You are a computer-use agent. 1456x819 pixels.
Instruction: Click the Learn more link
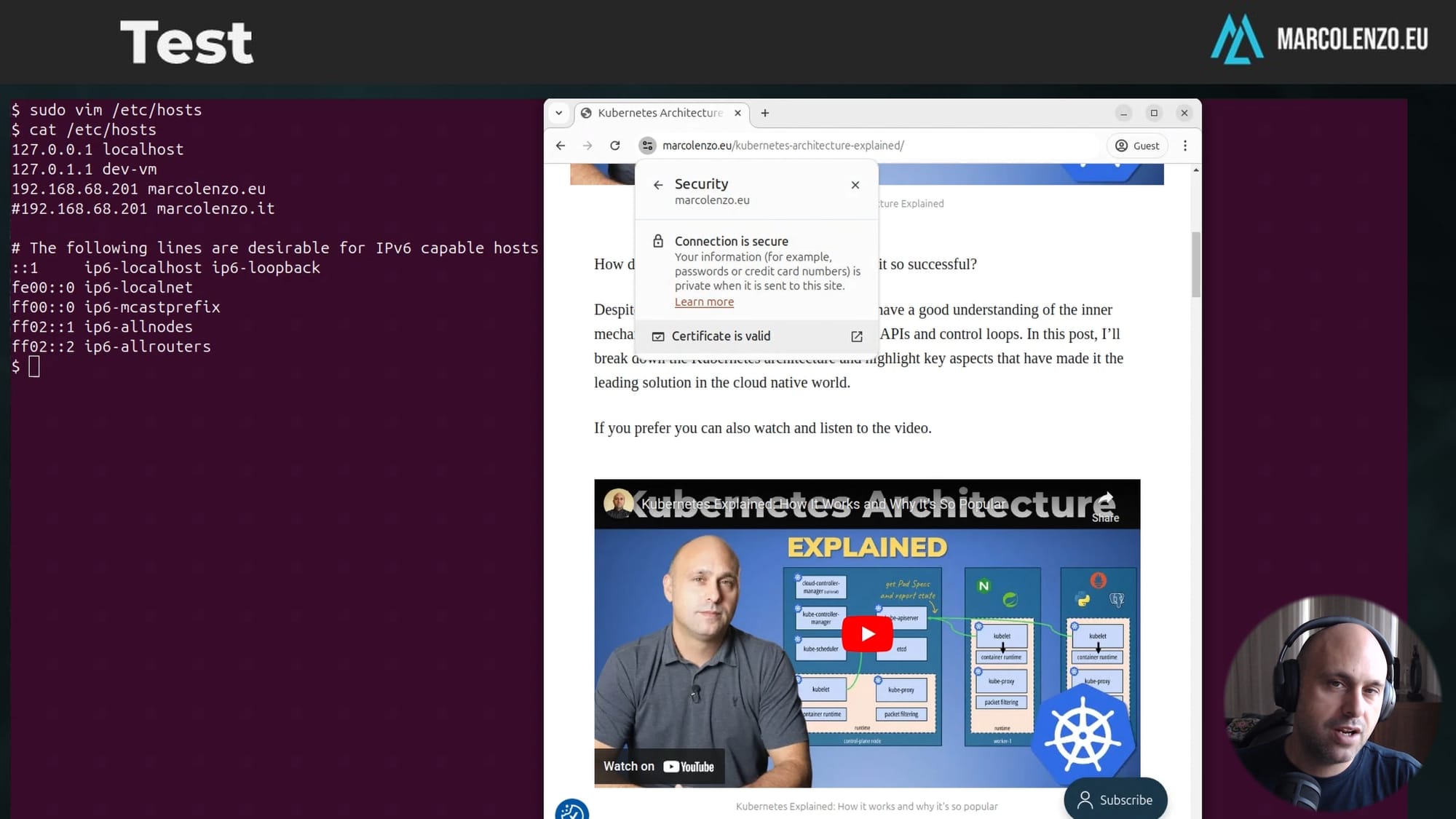704,302
